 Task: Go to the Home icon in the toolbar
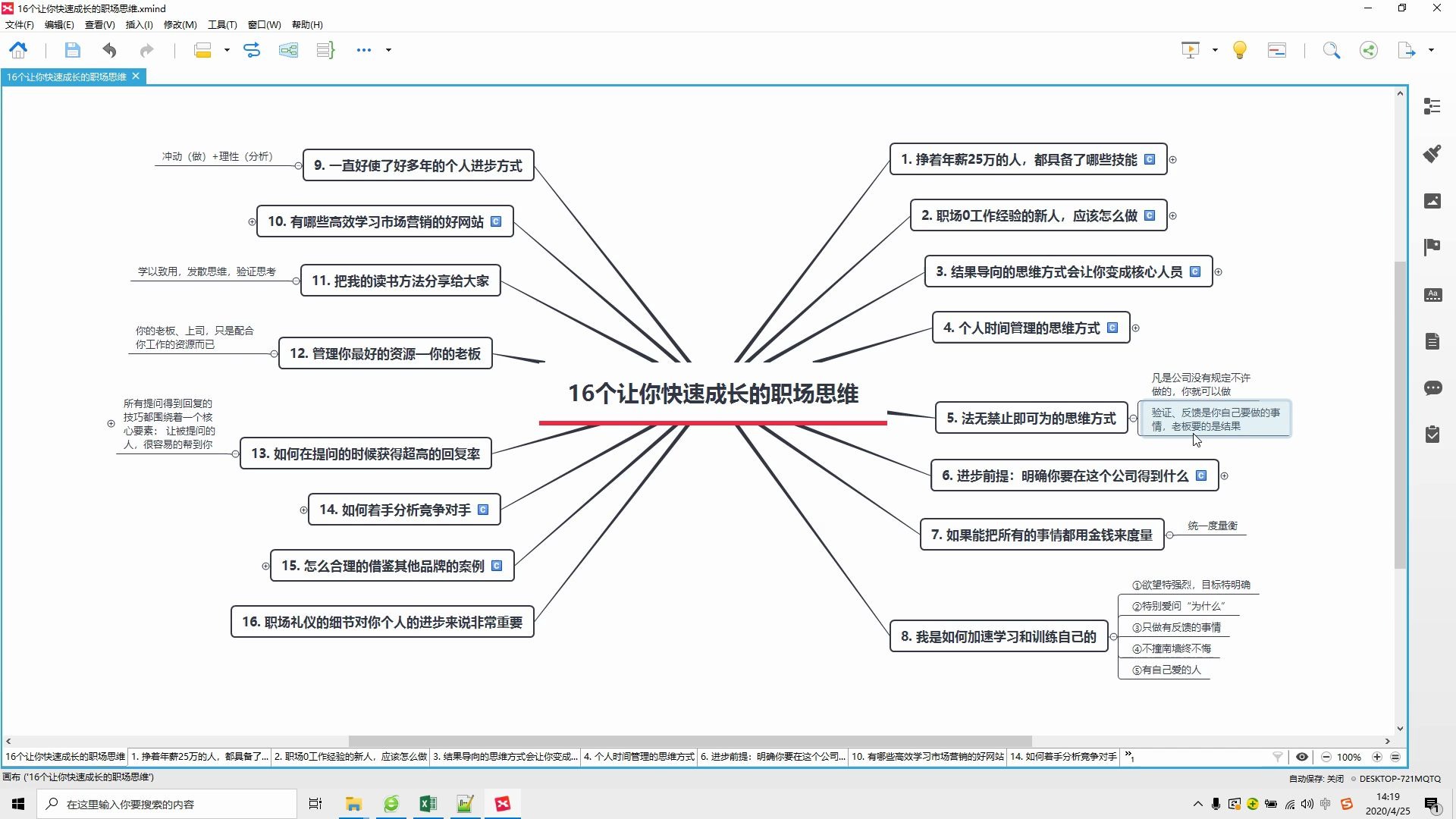(18, 50)
